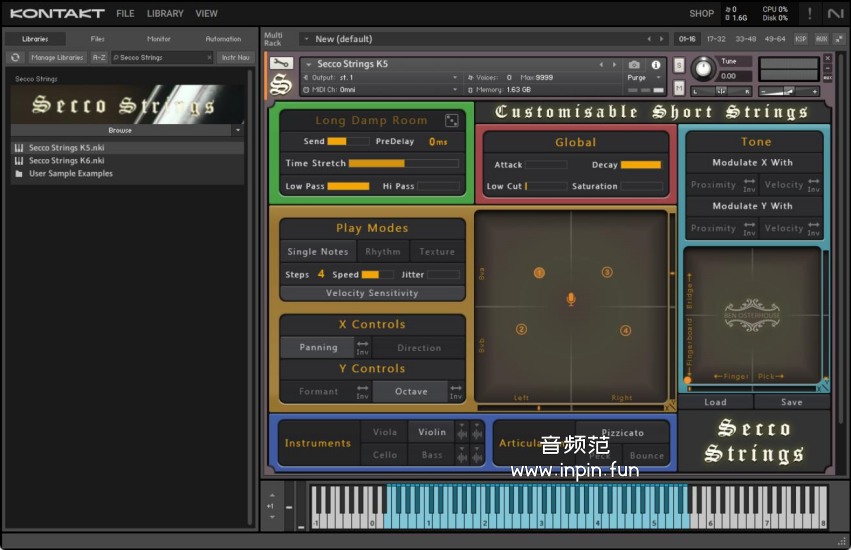Open the Multi Rack preset dropdown
851x550 pixels.
click(307, 39)
